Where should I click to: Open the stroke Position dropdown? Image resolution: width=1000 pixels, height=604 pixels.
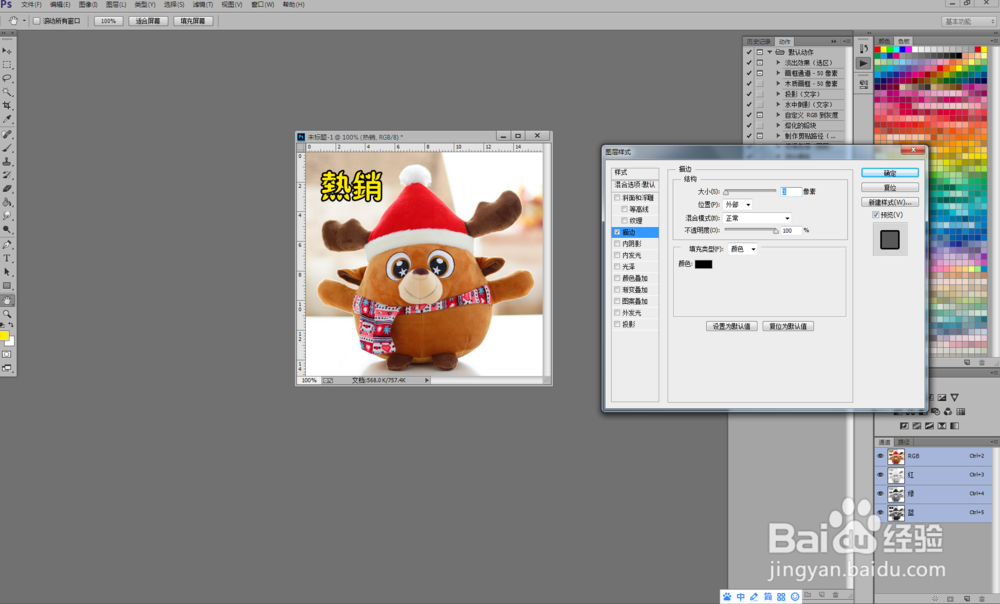pos(738,205)
